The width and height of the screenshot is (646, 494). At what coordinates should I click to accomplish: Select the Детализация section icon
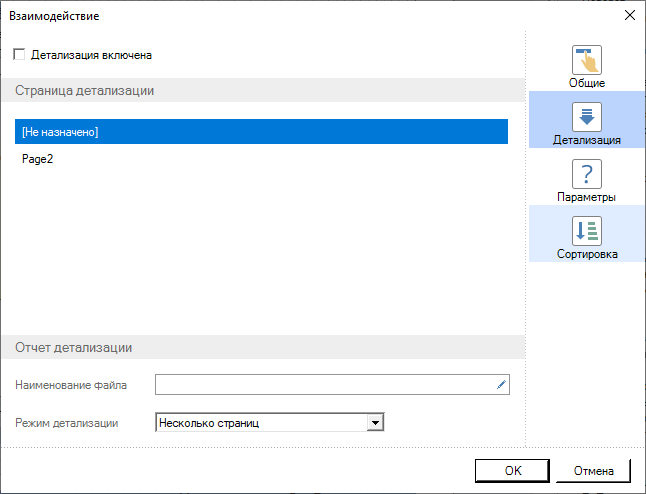click(587, 117)
